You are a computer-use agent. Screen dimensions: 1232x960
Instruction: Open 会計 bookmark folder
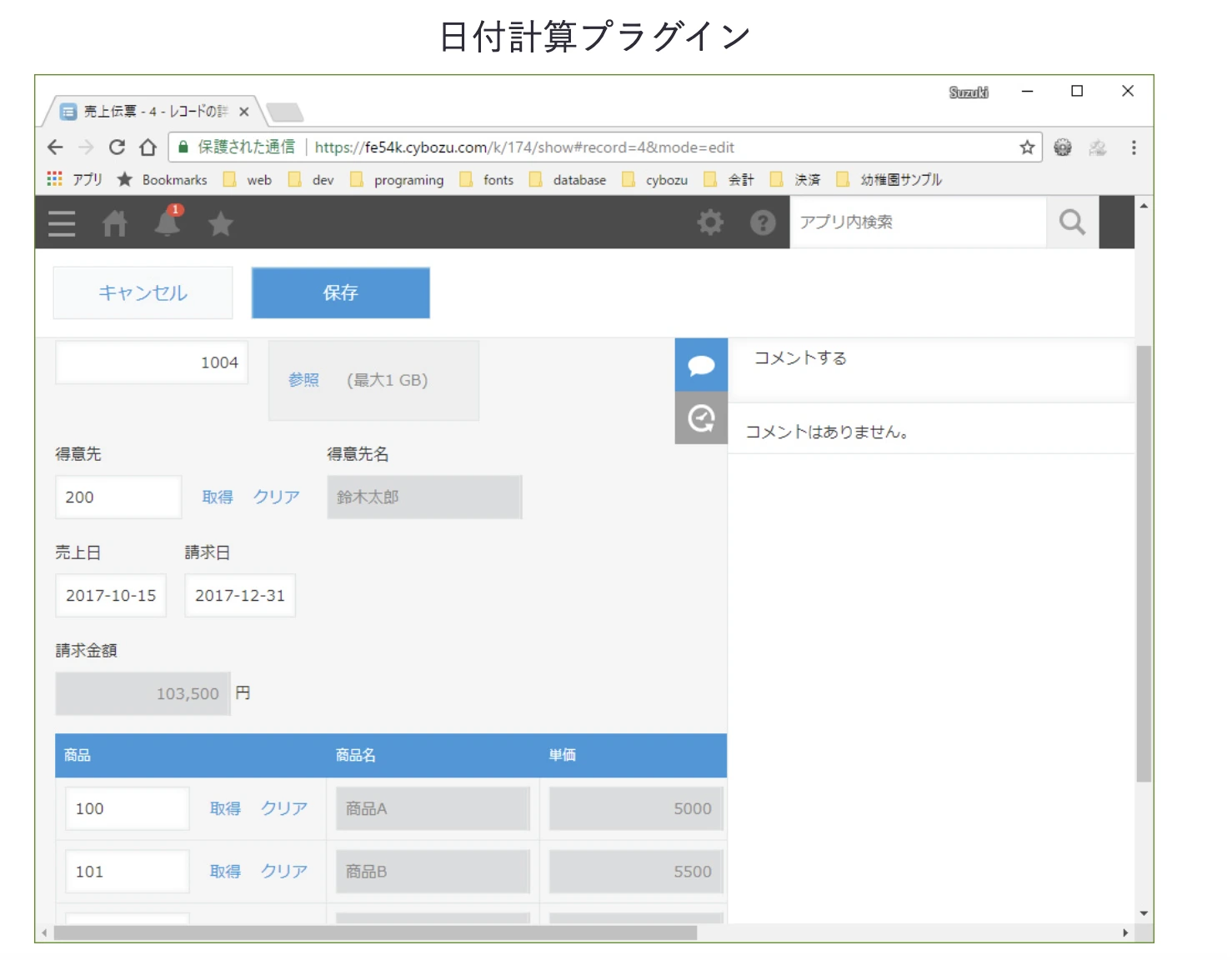[x=729, y=179]
